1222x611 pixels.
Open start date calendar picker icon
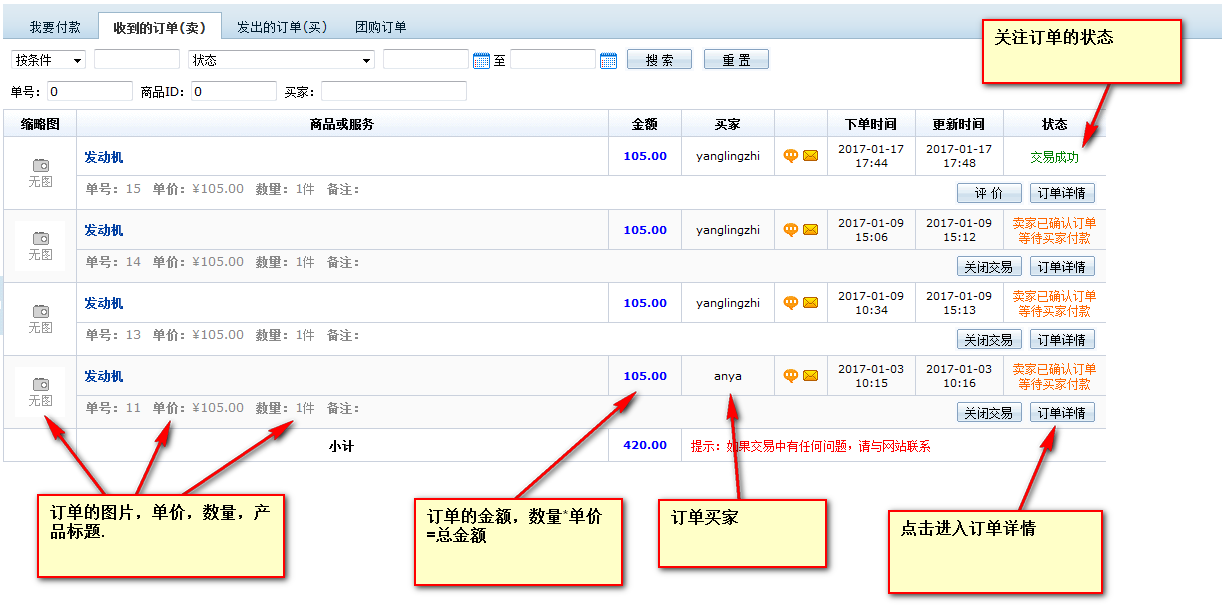(481, 60)
